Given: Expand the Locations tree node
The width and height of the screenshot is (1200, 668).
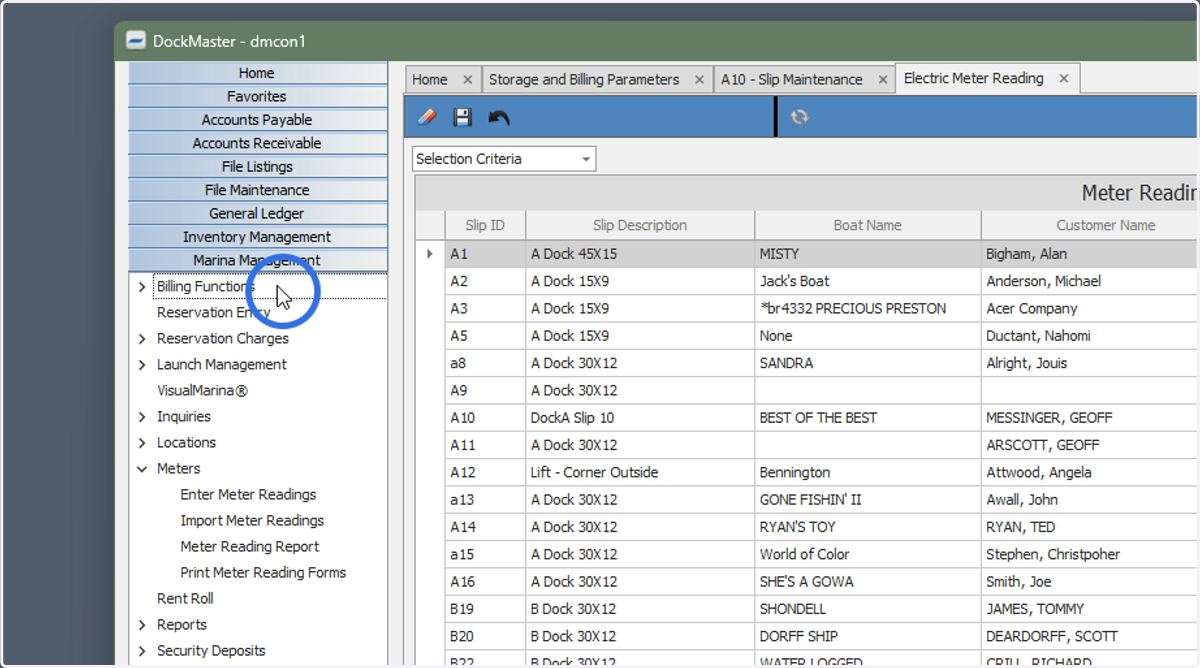Looking at the screenshot, I should click(x=142, y=443).
